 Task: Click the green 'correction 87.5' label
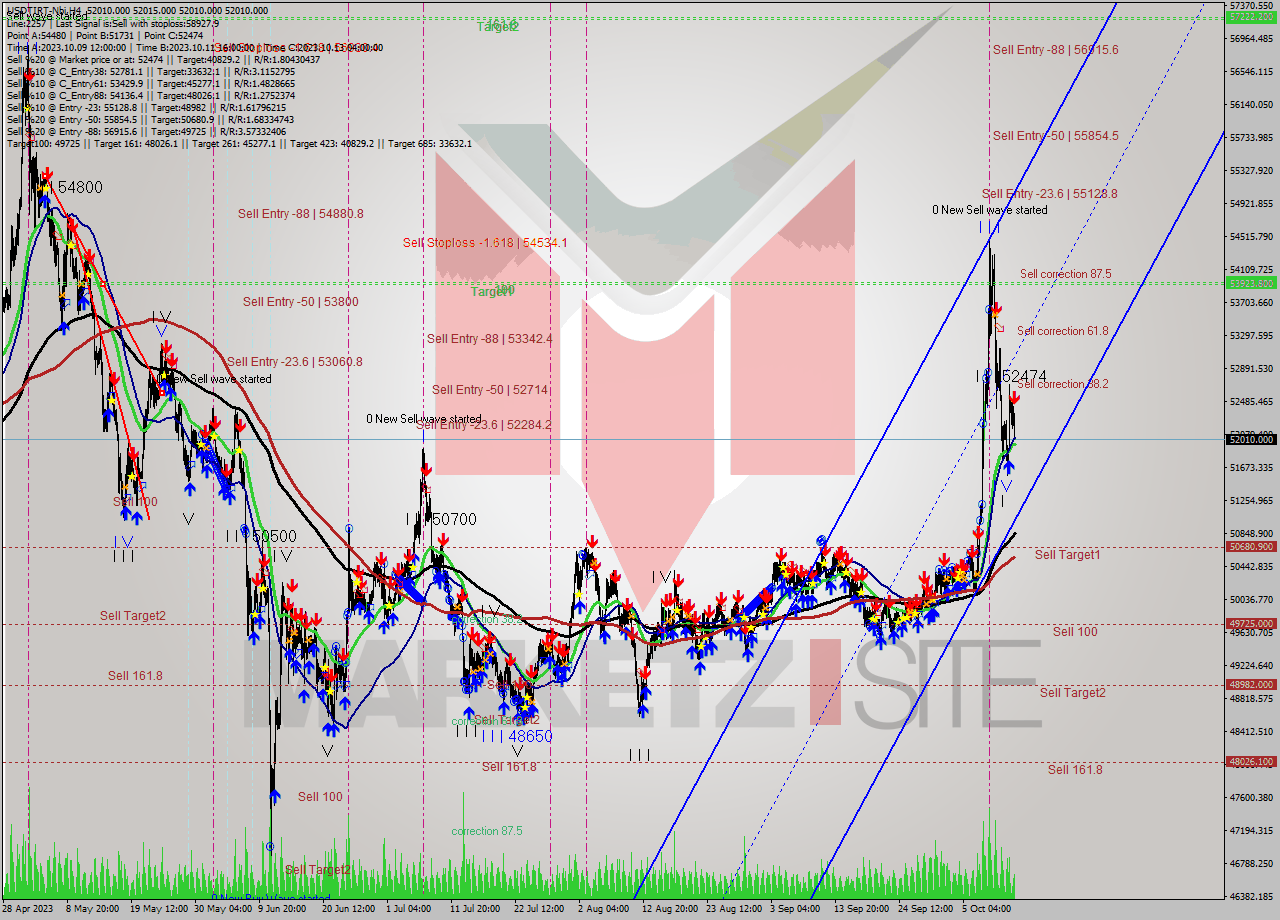click(x=486, y=831)
